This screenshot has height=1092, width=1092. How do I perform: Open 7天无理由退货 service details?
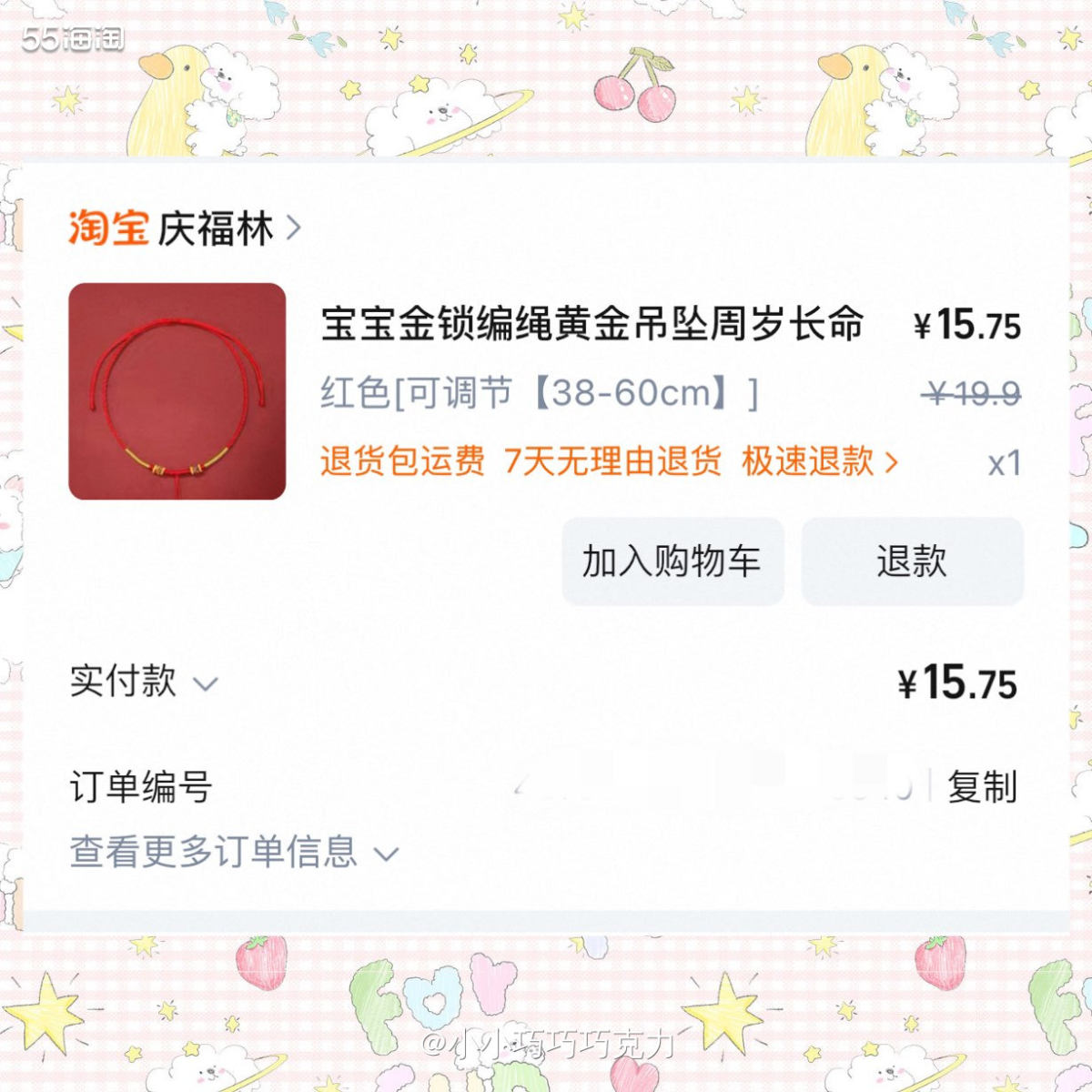614,463
